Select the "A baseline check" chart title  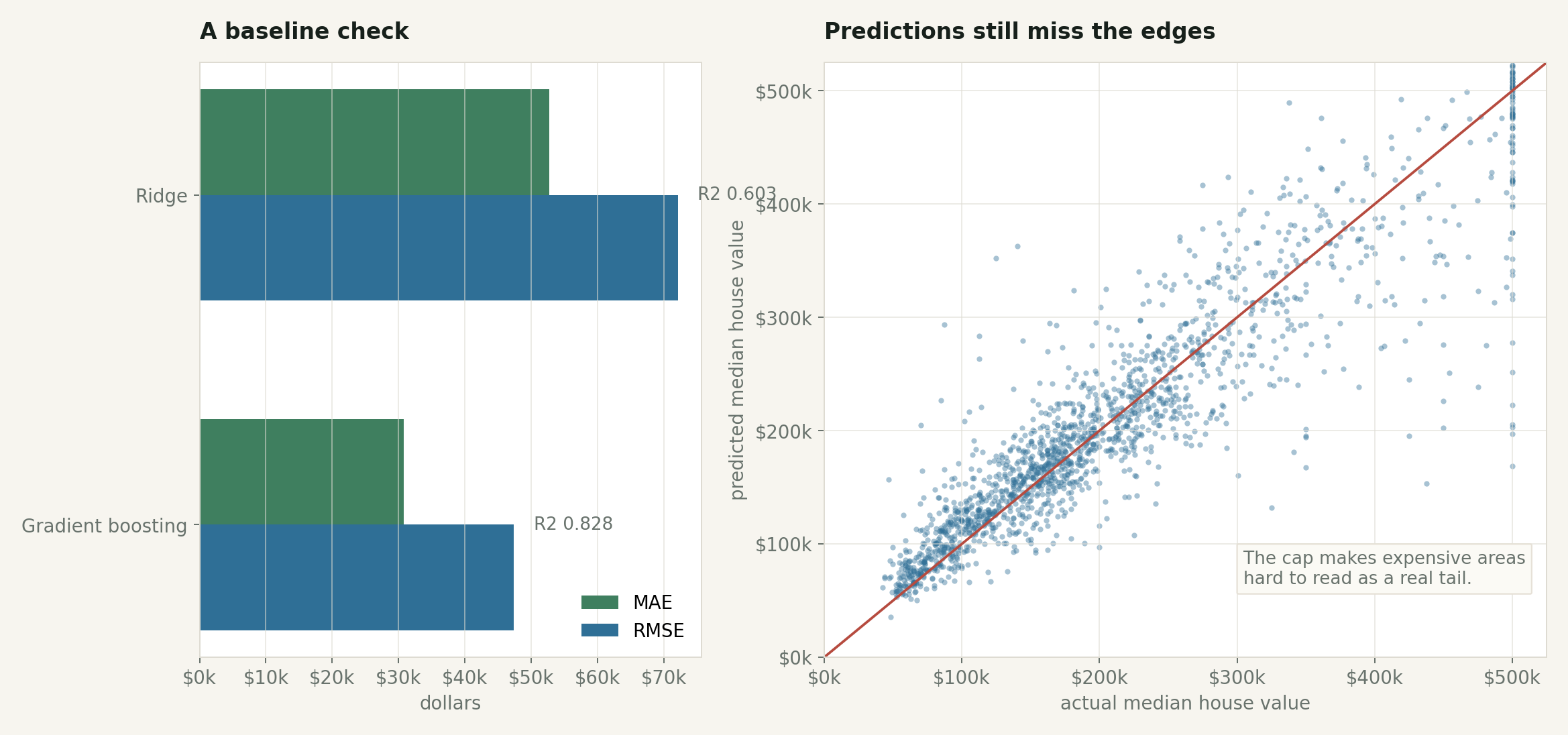coord(304,32)
